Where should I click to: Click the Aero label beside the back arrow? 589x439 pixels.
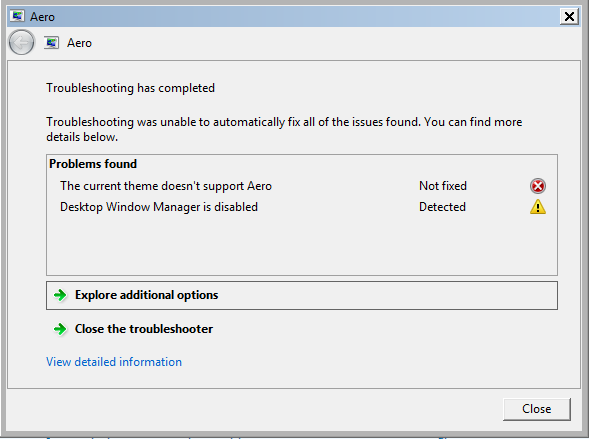[79, 43]
